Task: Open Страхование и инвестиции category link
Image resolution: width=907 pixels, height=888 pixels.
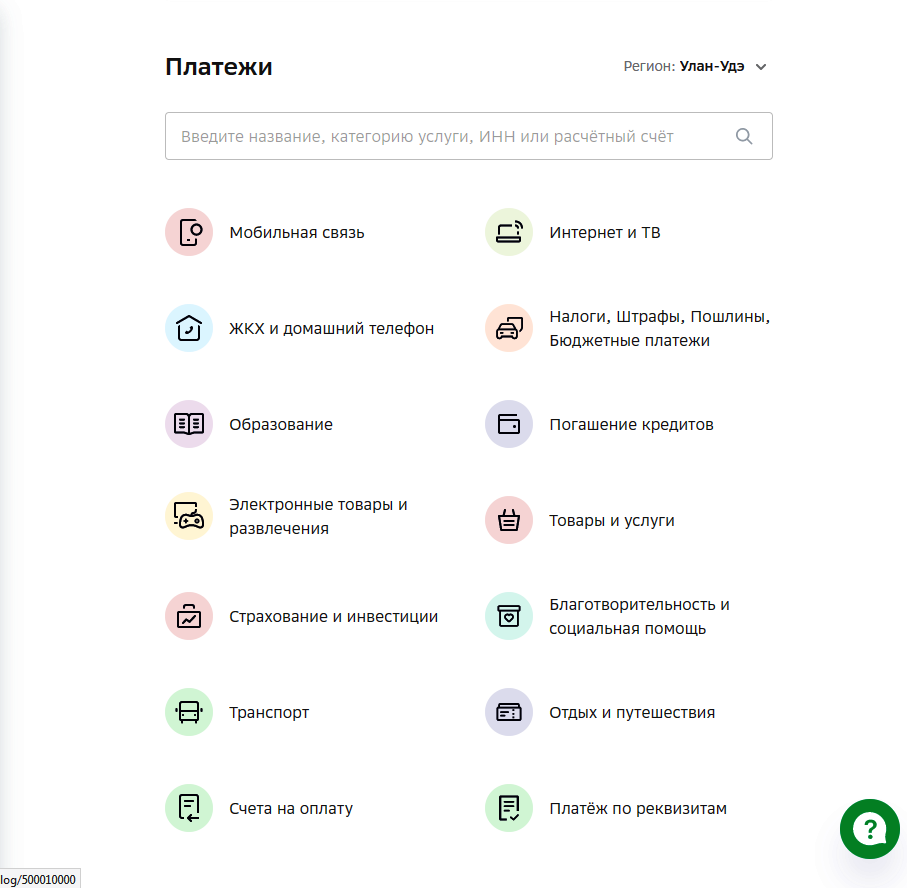Action: click(333, 617)
